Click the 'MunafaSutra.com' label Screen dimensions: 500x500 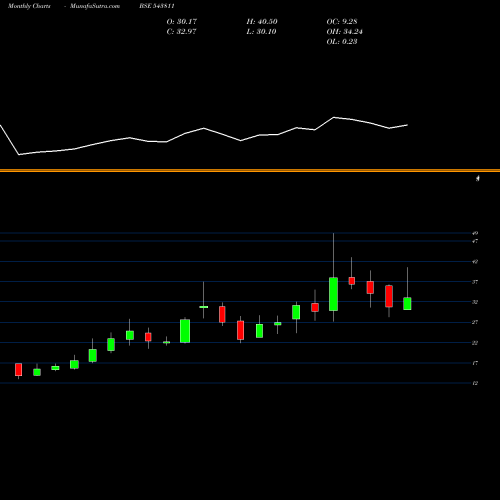point(95,6)
